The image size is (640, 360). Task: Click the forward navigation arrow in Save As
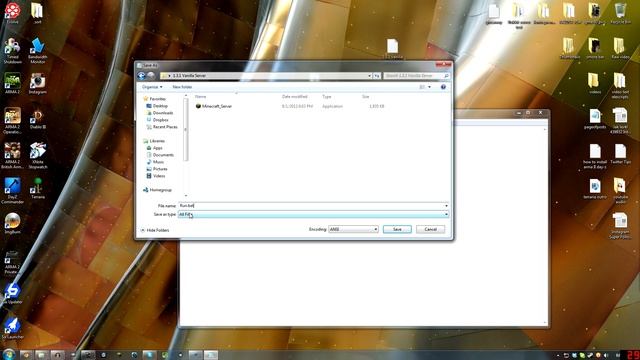[151, 76]
